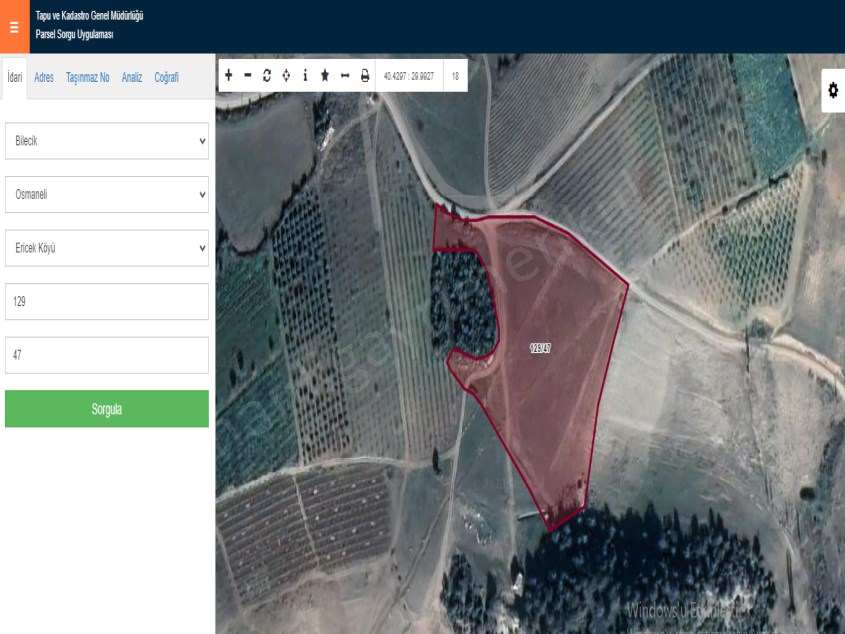Open favorites using the star icon
This screenshot has height=634, width=845.
327,73
